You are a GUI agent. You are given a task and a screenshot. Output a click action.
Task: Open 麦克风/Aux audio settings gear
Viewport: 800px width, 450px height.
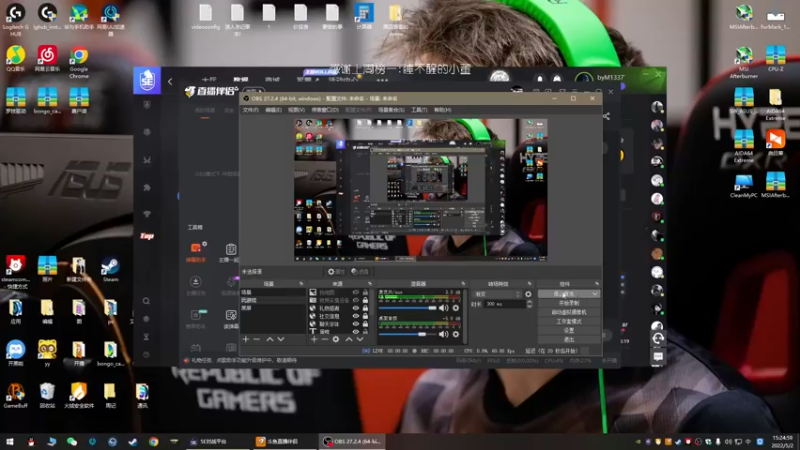pyautogui.click(x=456, y=308)
